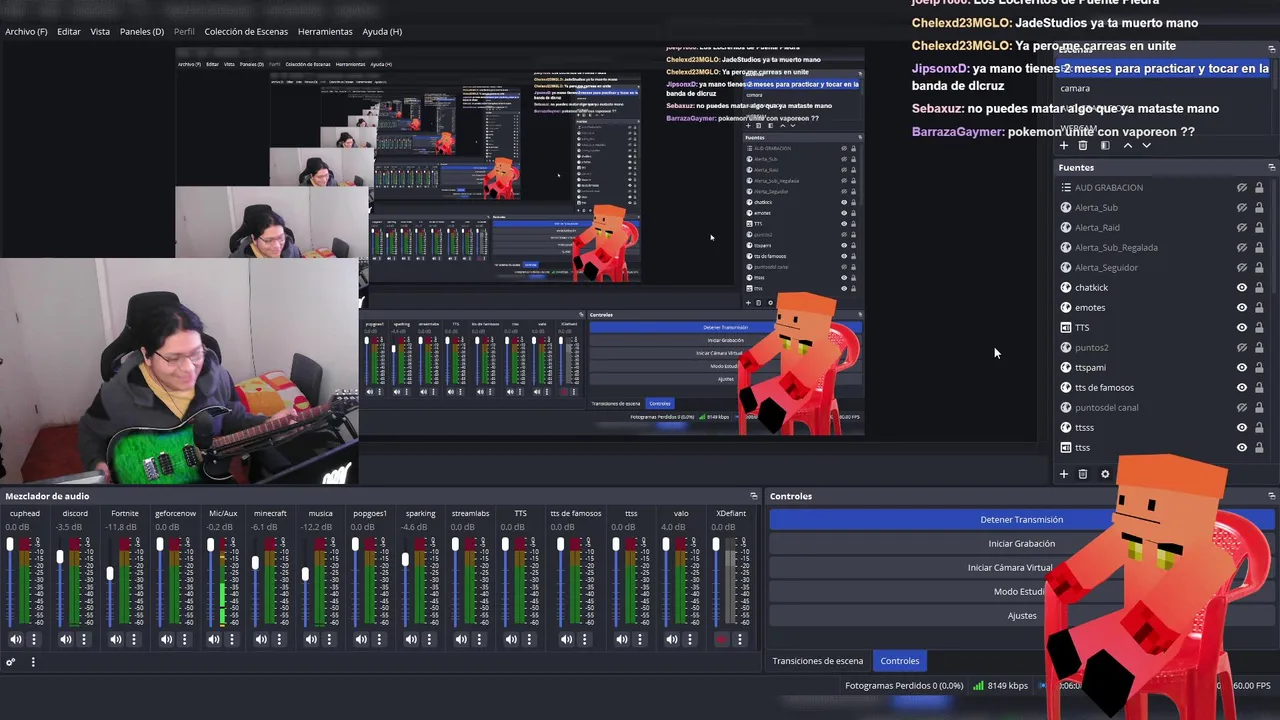The width and height of the screenshot is (1280, 720).
Task: Open TTS channel options menu
Action: coord(529,639)
